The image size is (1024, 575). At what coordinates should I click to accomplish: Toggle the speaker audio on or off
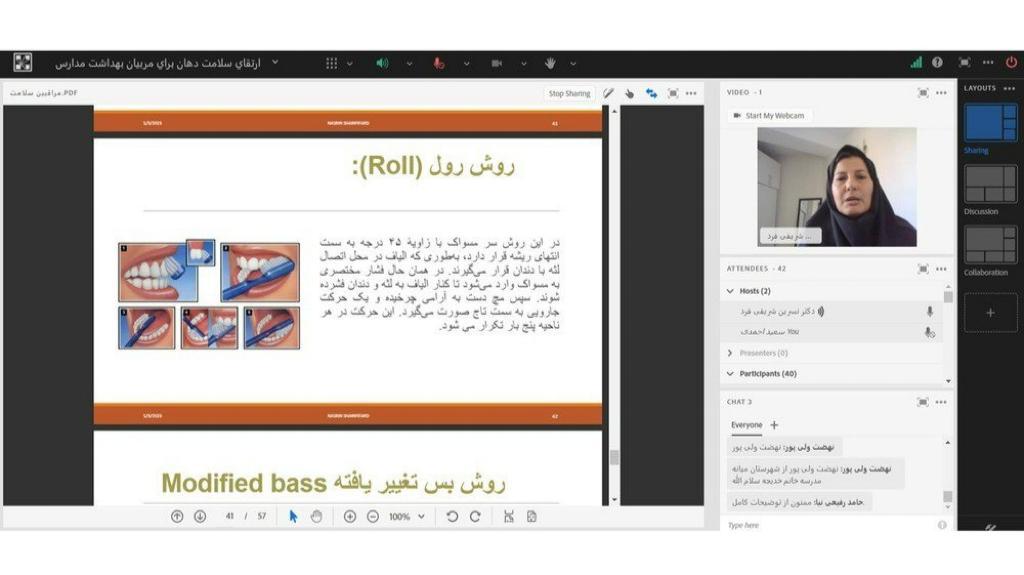click(x=382, y=63)
